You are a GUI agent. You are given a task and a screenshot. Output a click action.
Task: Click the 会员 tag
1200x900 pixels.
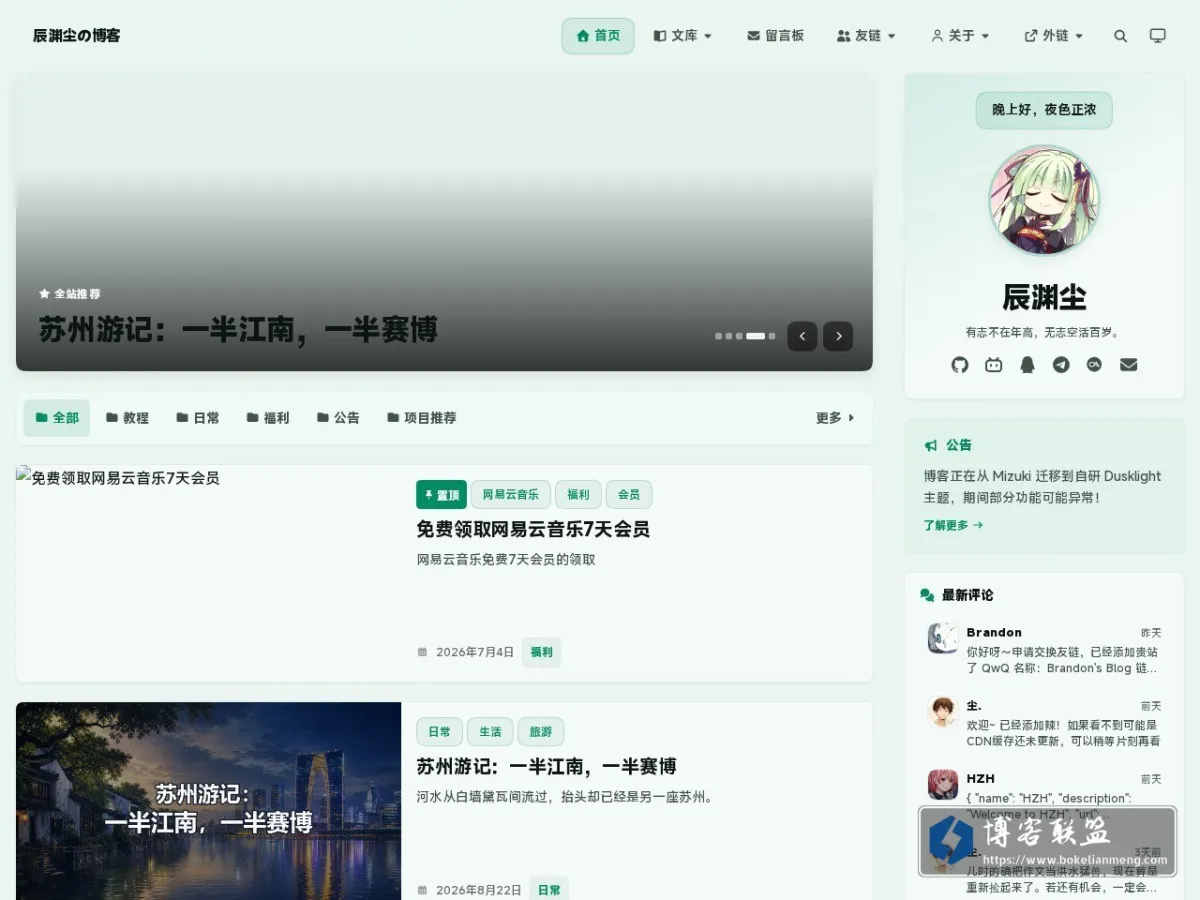629,495
